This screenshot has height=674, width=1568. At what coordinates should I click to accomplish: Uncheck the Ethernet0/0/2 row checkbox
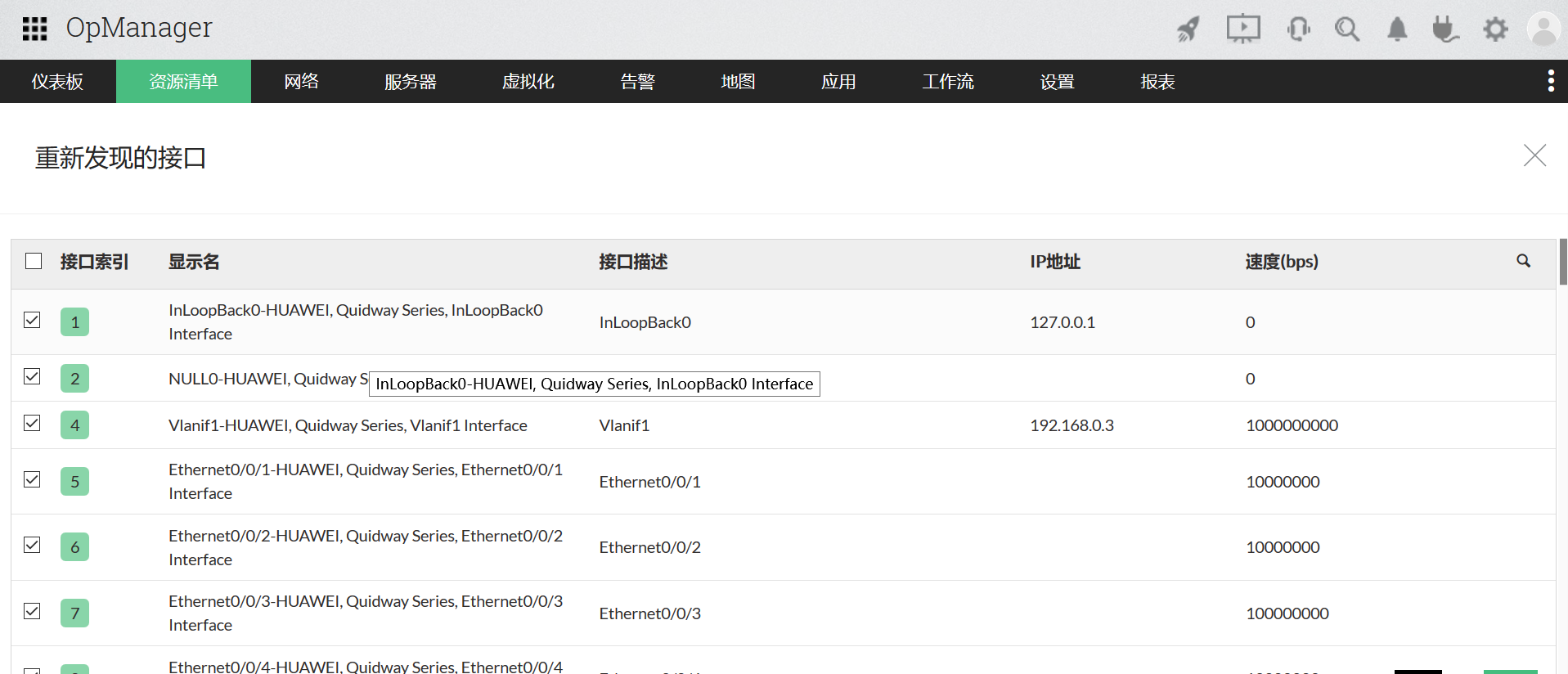(x=32, y=545)
